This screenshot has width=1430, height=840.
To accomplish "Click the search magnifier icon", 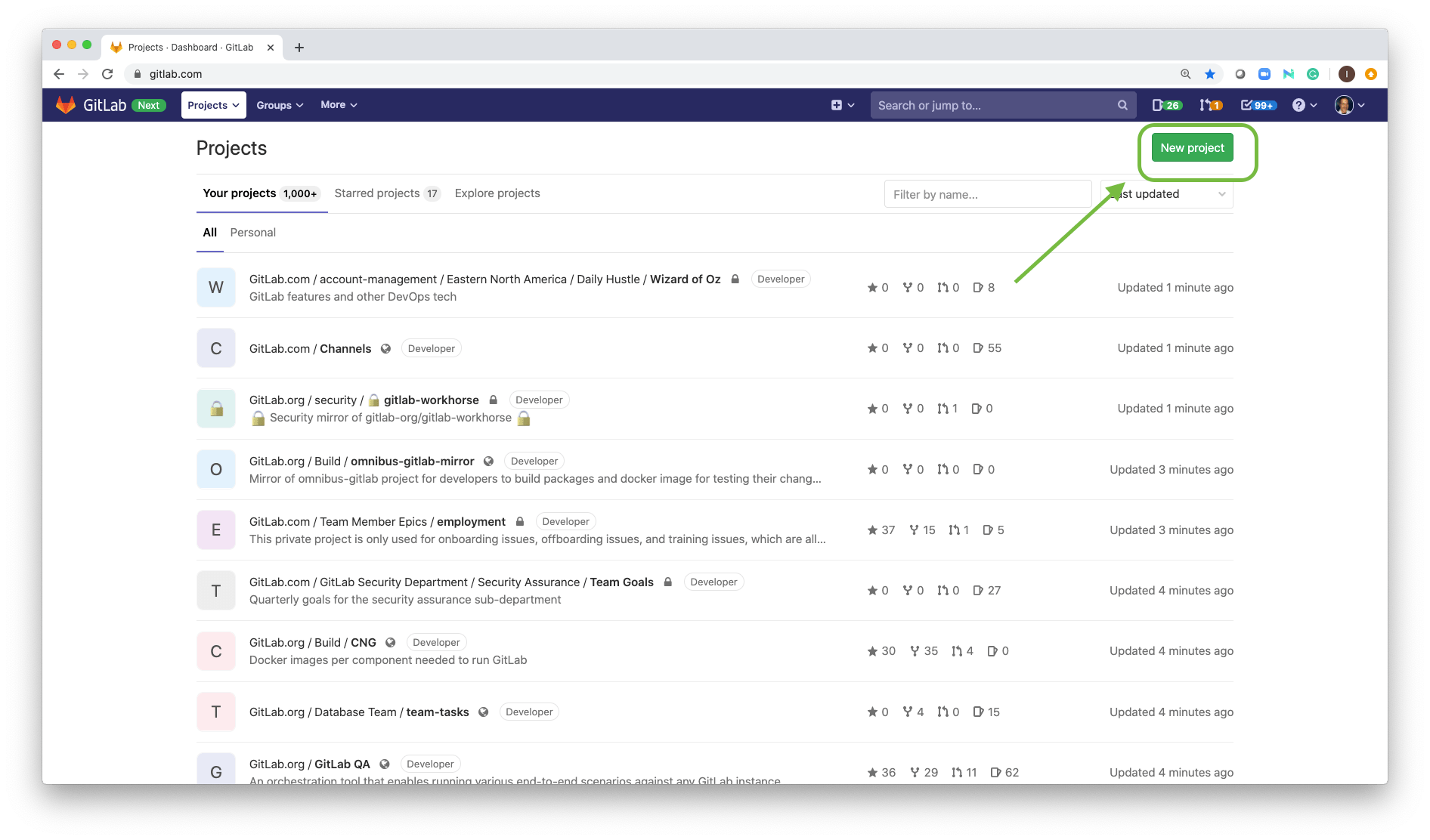I will (1122, 105).
